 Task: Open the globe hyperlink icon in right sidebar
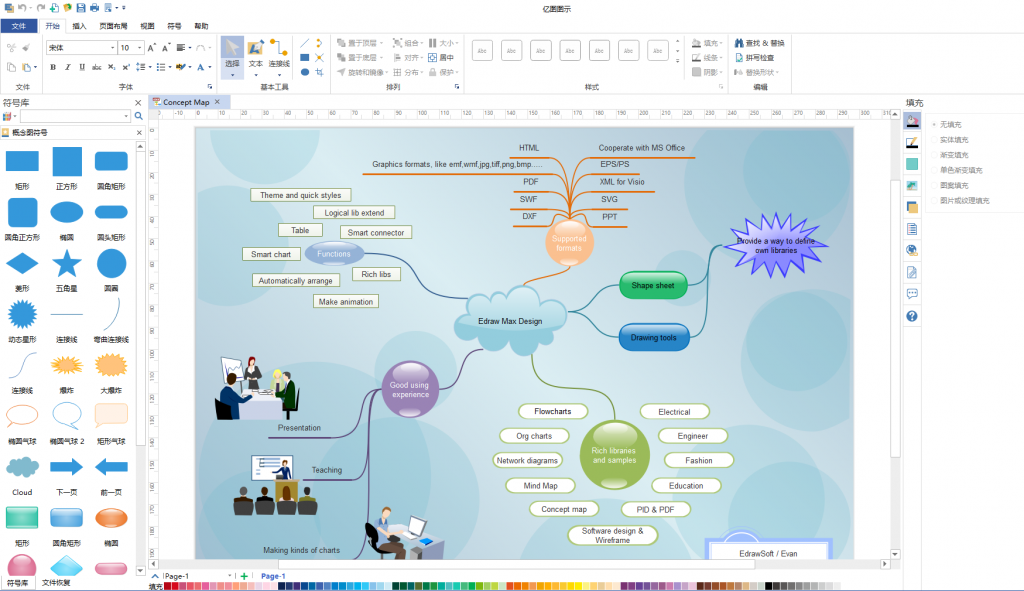(x=912, y=250)
